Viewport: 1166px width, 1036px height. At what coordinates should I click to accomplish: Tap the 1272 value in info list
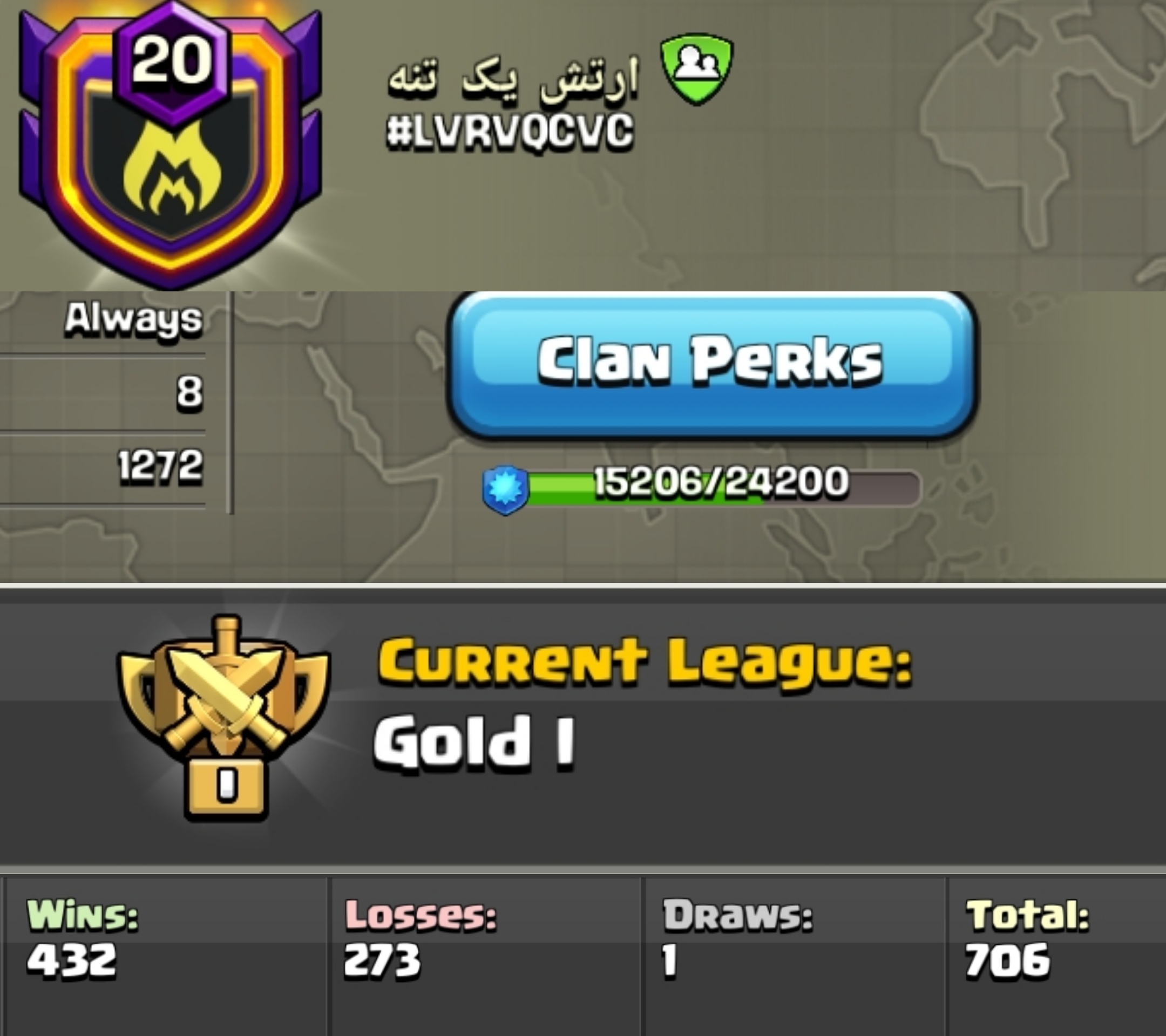[x=160, y=466]
